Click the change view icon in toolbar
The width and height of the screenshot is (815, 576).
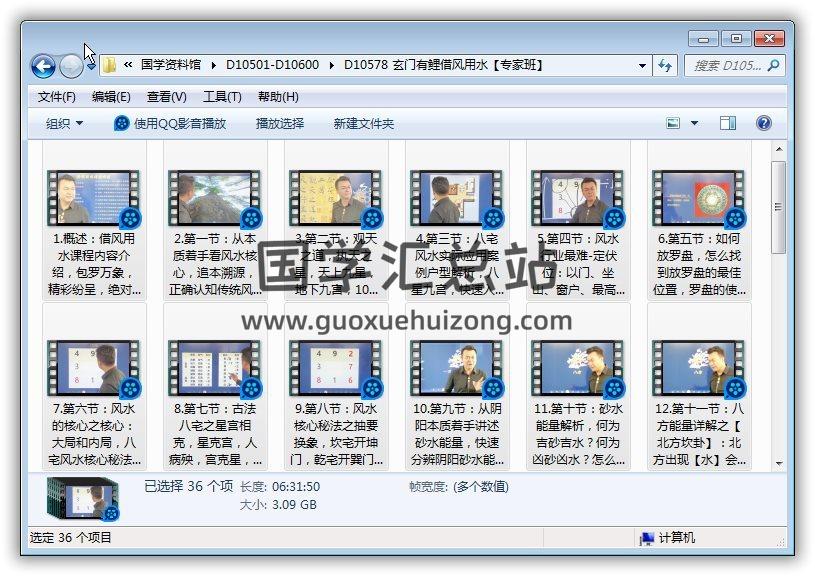[x=674, y=123]
